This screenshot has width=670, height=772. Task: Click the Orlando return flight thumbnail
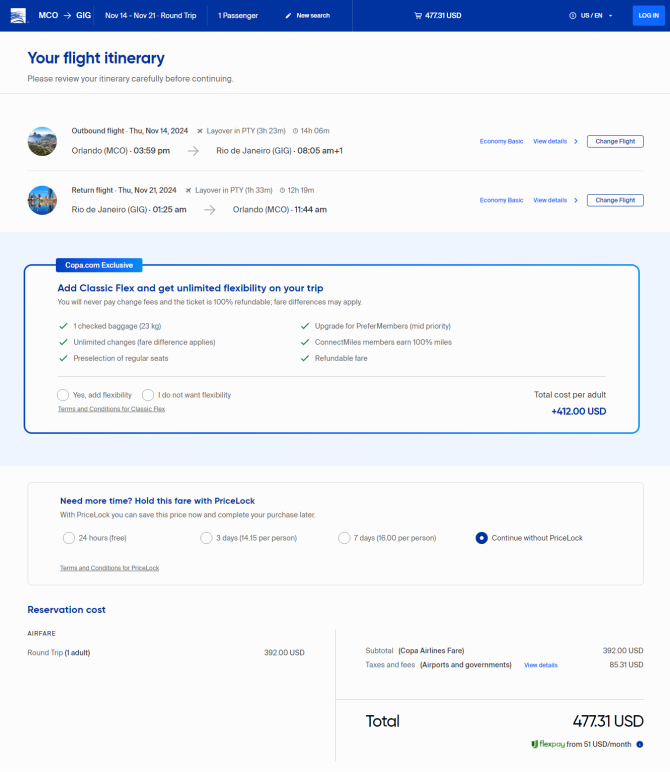point(42,200)
